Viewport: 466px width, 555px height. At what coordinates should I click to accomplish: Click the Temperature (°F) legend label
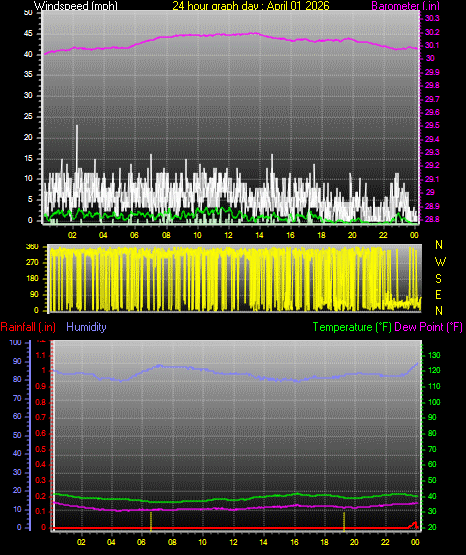point(352,327)
